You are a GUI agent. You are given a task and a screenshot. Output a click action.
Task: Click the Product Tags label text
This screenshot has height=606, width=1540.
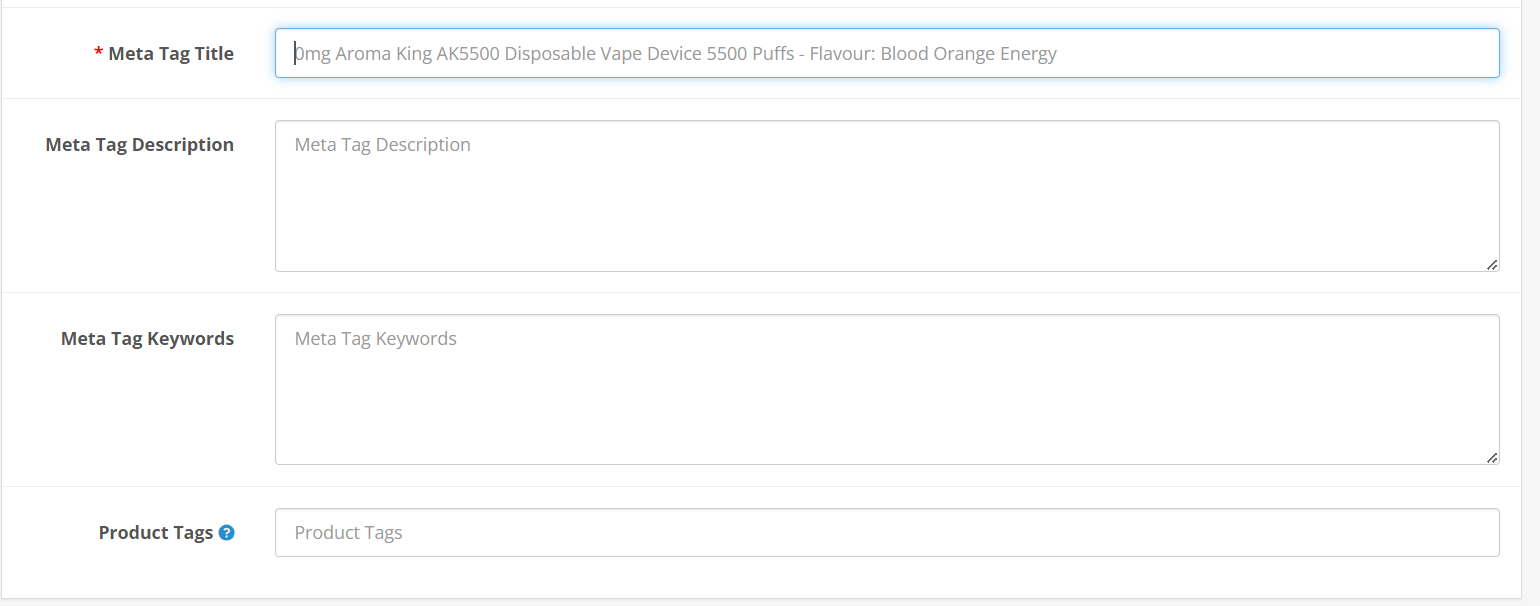point(156,532)
